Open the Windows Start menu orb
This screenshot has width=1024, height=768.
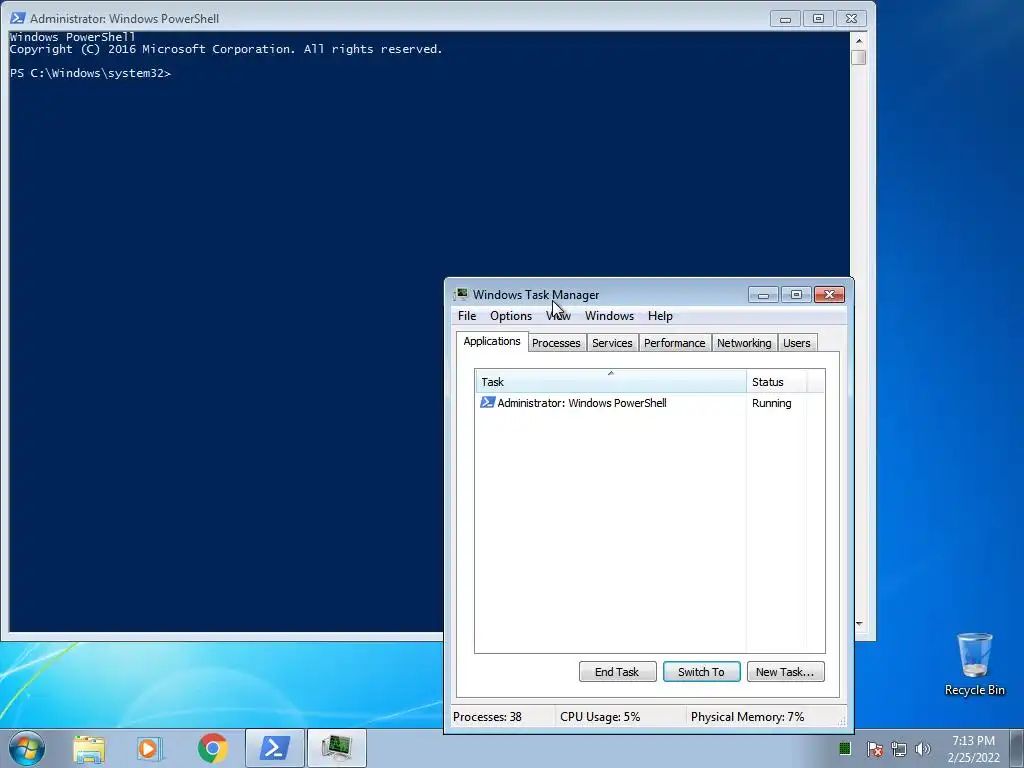pyautogui.click(x=27, y=748)
